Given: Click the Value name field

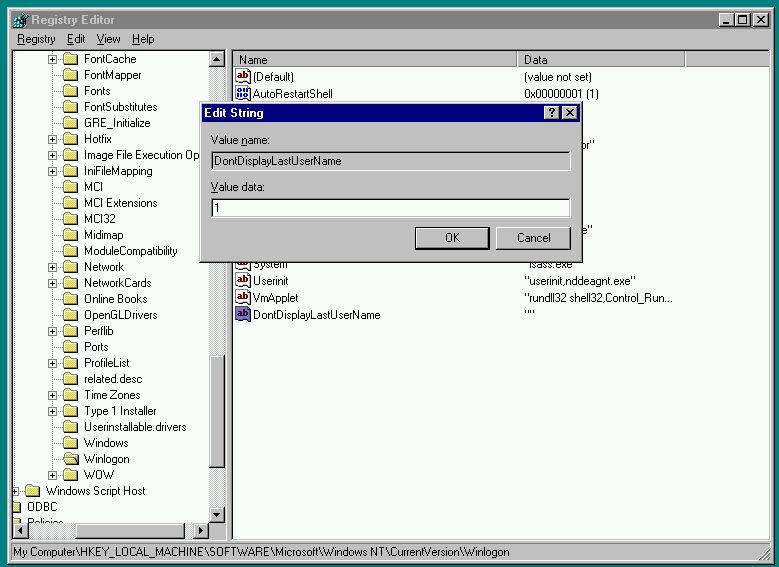Looking at the screenshot, I should pos(390,161).
